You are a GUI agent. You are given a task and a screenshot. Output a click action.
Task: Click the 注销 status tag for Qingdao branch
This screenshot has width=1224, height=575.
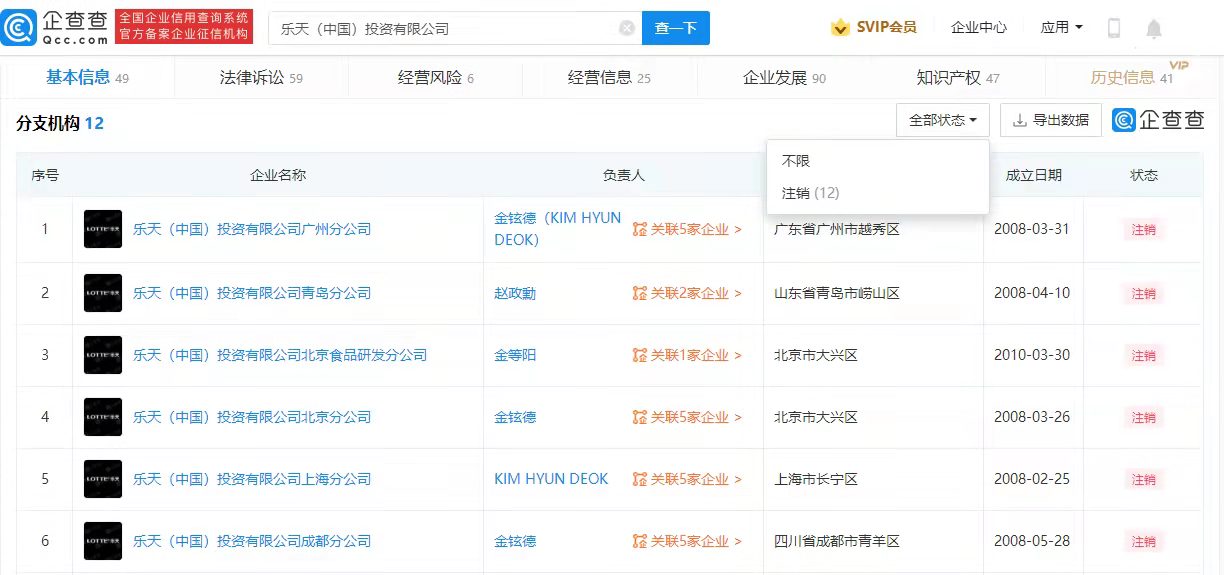tap(1144, 293)
